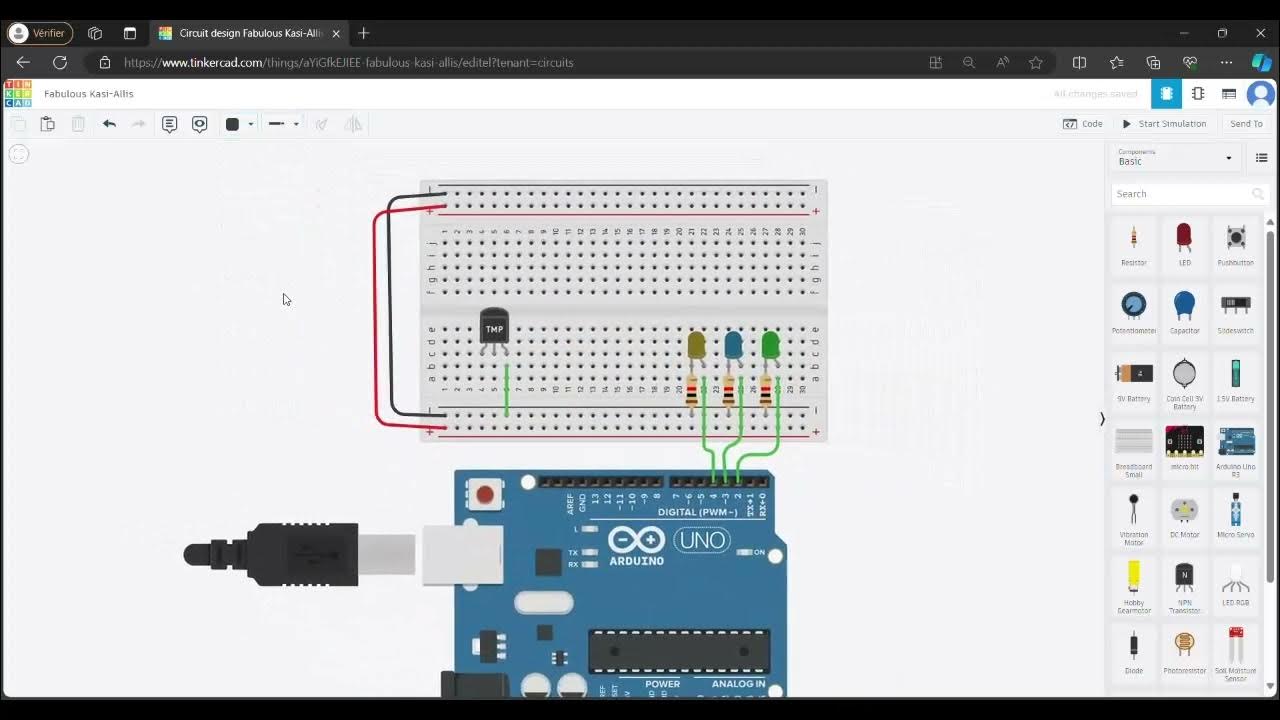
Task: Select the Diode component
Action: [x=1133, y=651]
